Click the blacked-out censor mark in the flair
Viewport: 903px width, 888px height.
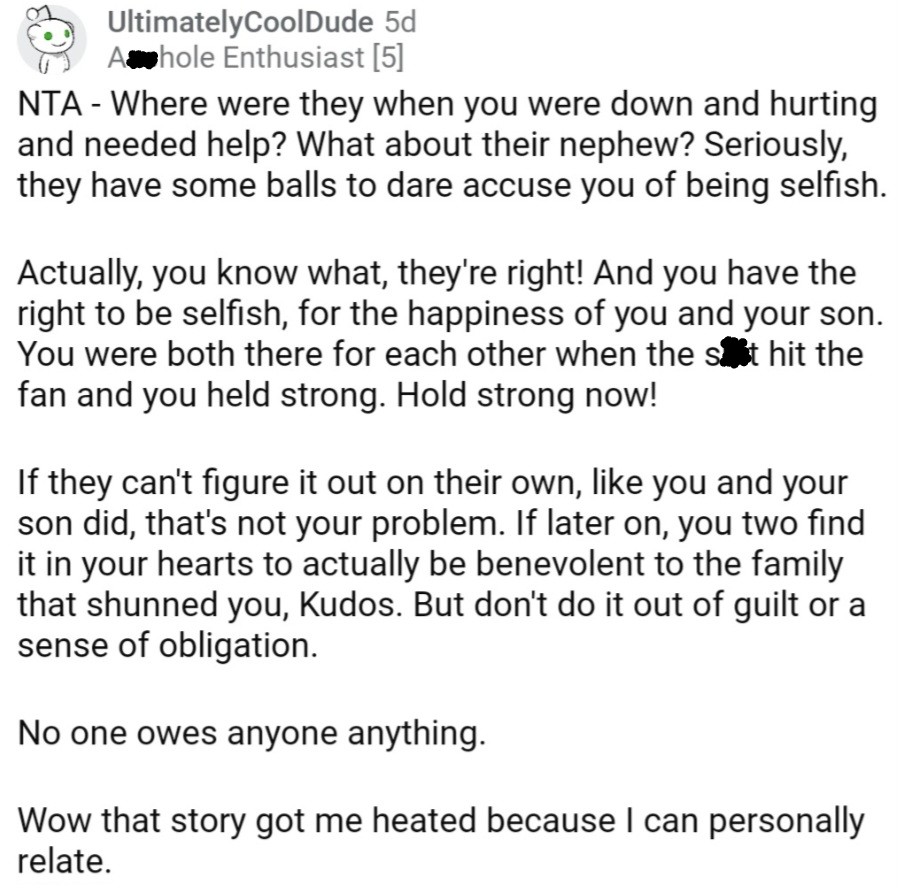pos(141,58)
